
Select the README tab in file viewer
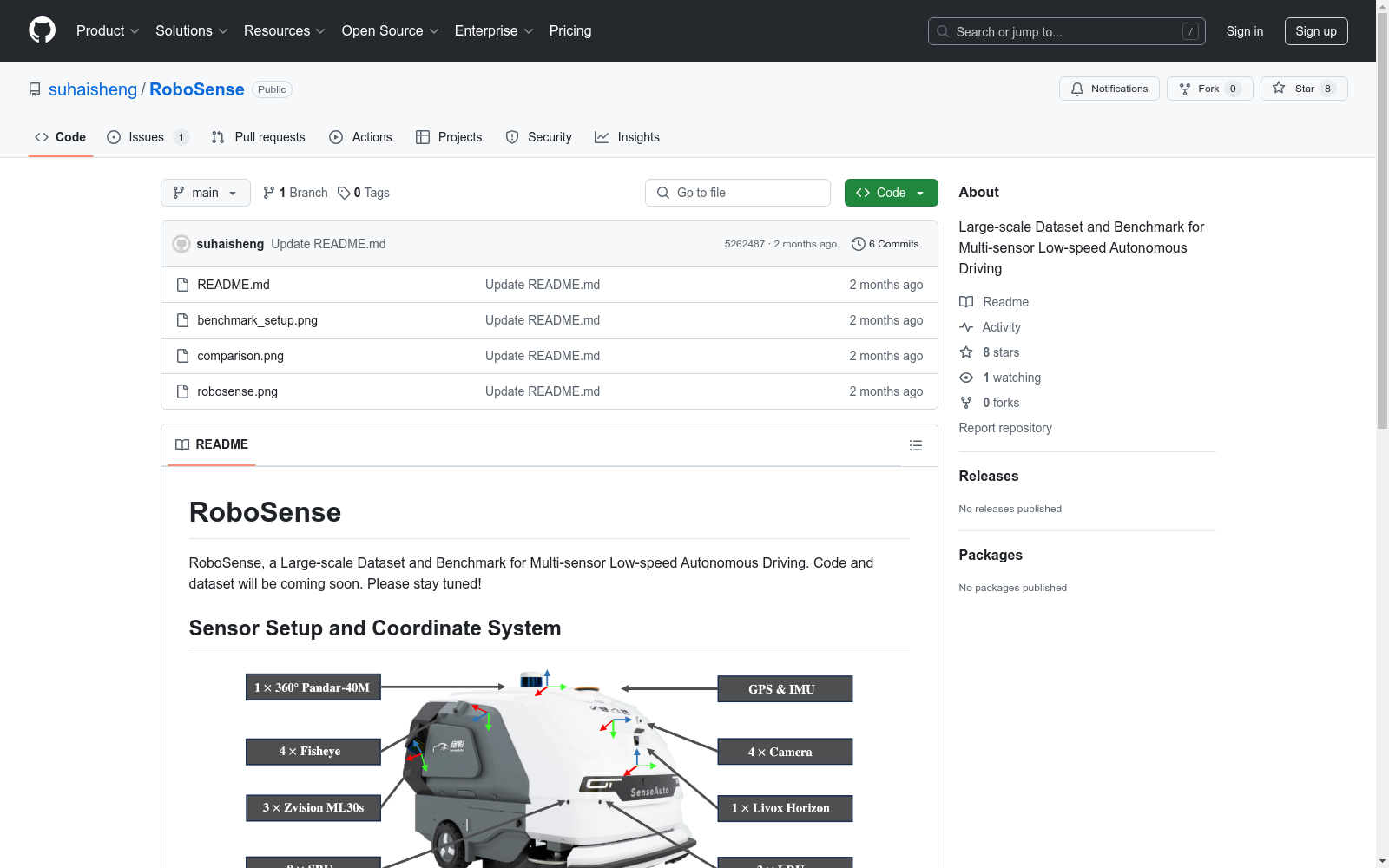click(212, 444)
